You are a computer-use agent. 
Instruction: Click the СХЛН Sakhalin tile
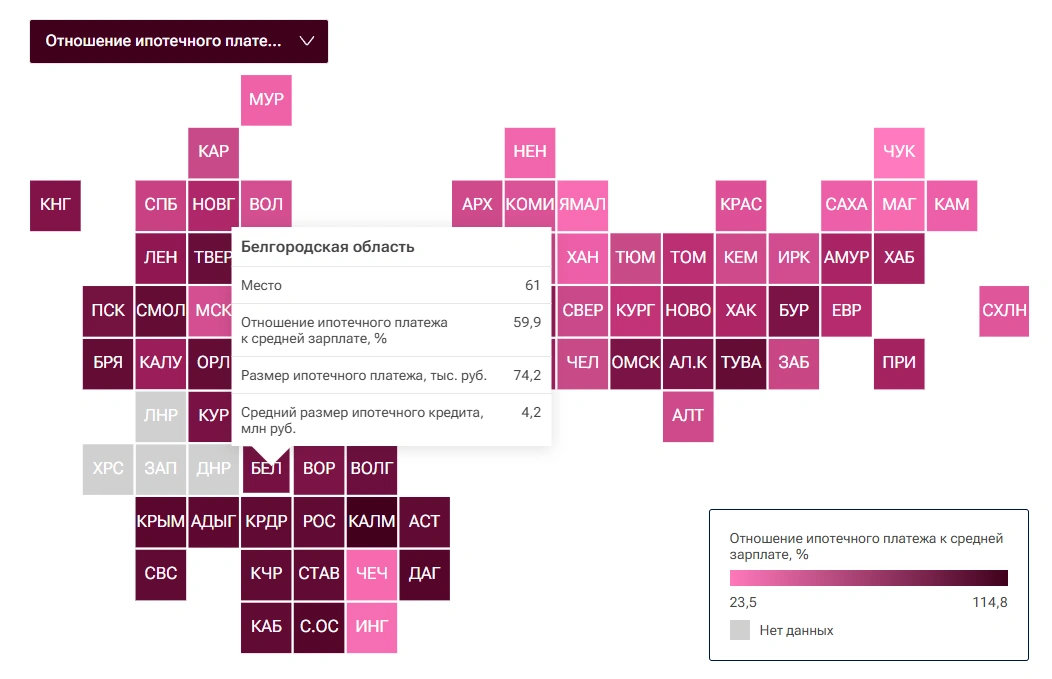pyautogui.click(x=1004, y=310)
